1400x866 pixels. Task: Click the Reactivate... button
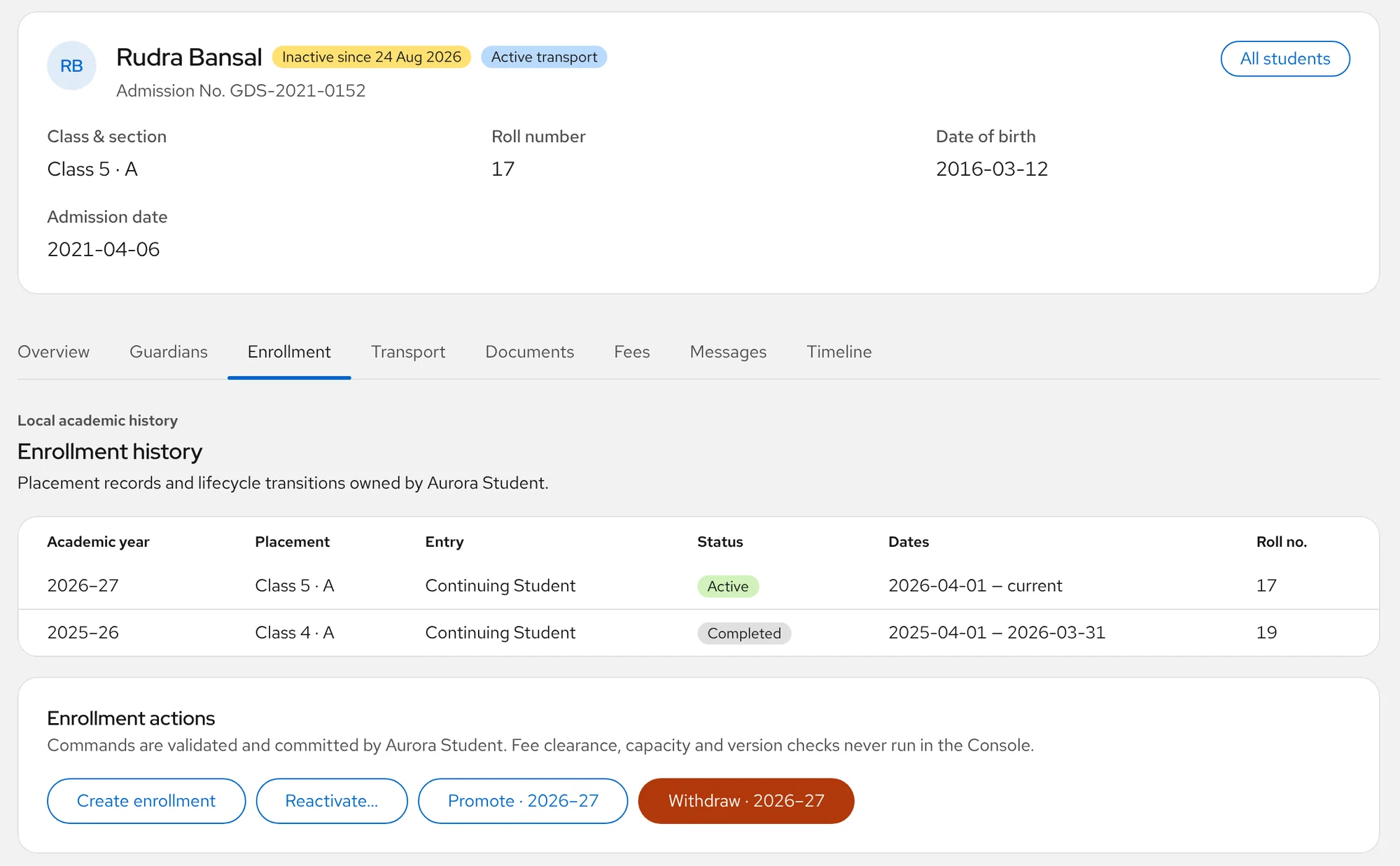332,801
